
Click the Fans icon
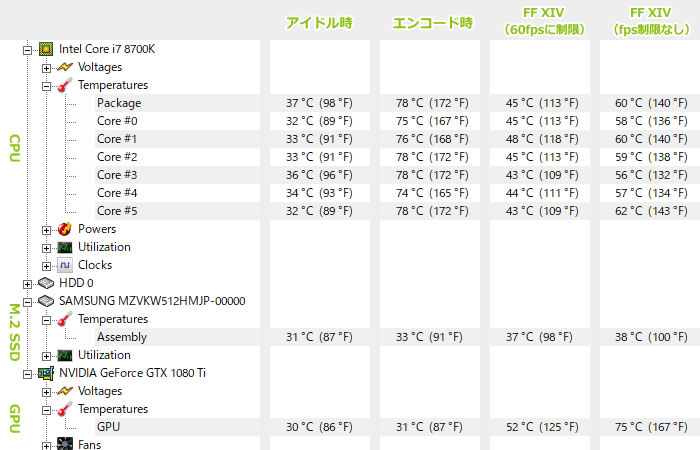point(65,444)
